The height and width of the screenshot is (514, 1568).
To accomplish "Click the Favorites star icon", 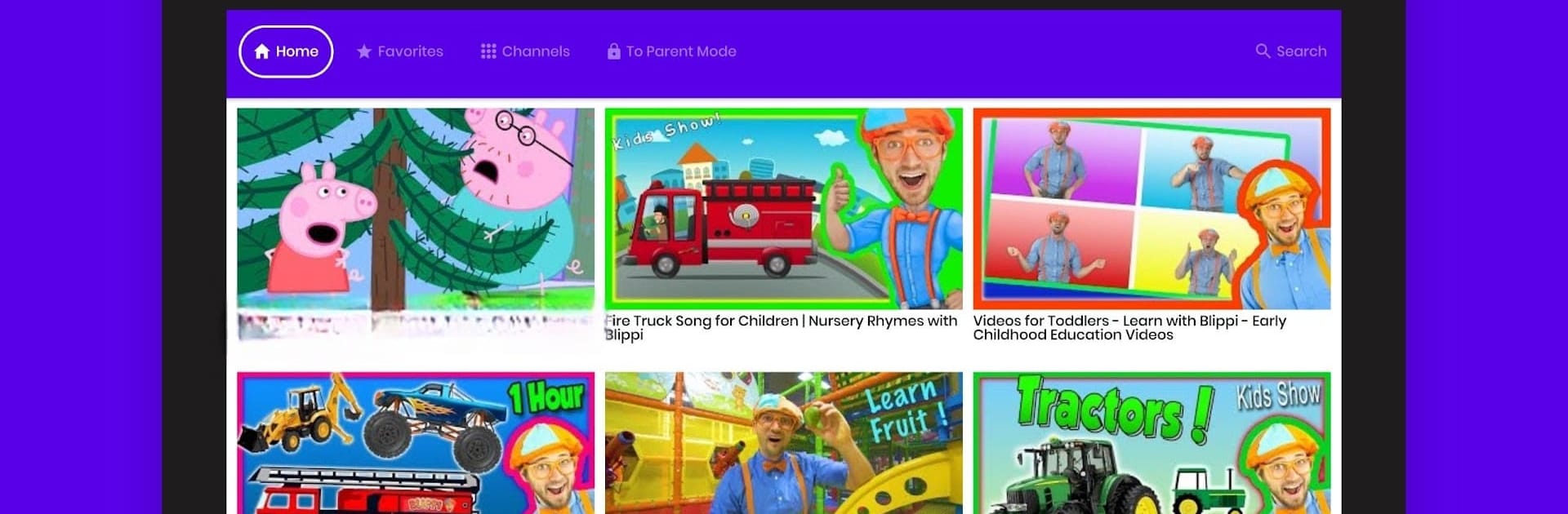I will pyautogui.click(x=364, y=51).
